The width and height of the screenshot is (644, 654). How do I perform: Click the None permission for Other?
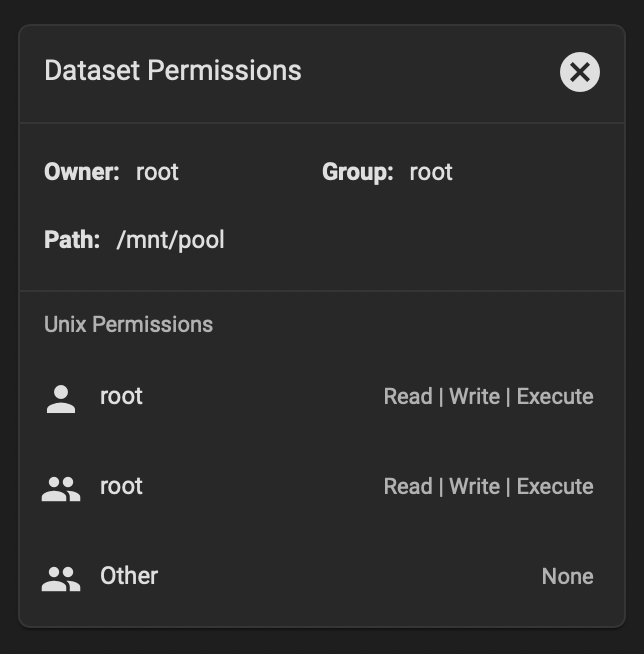coord(568,576)
